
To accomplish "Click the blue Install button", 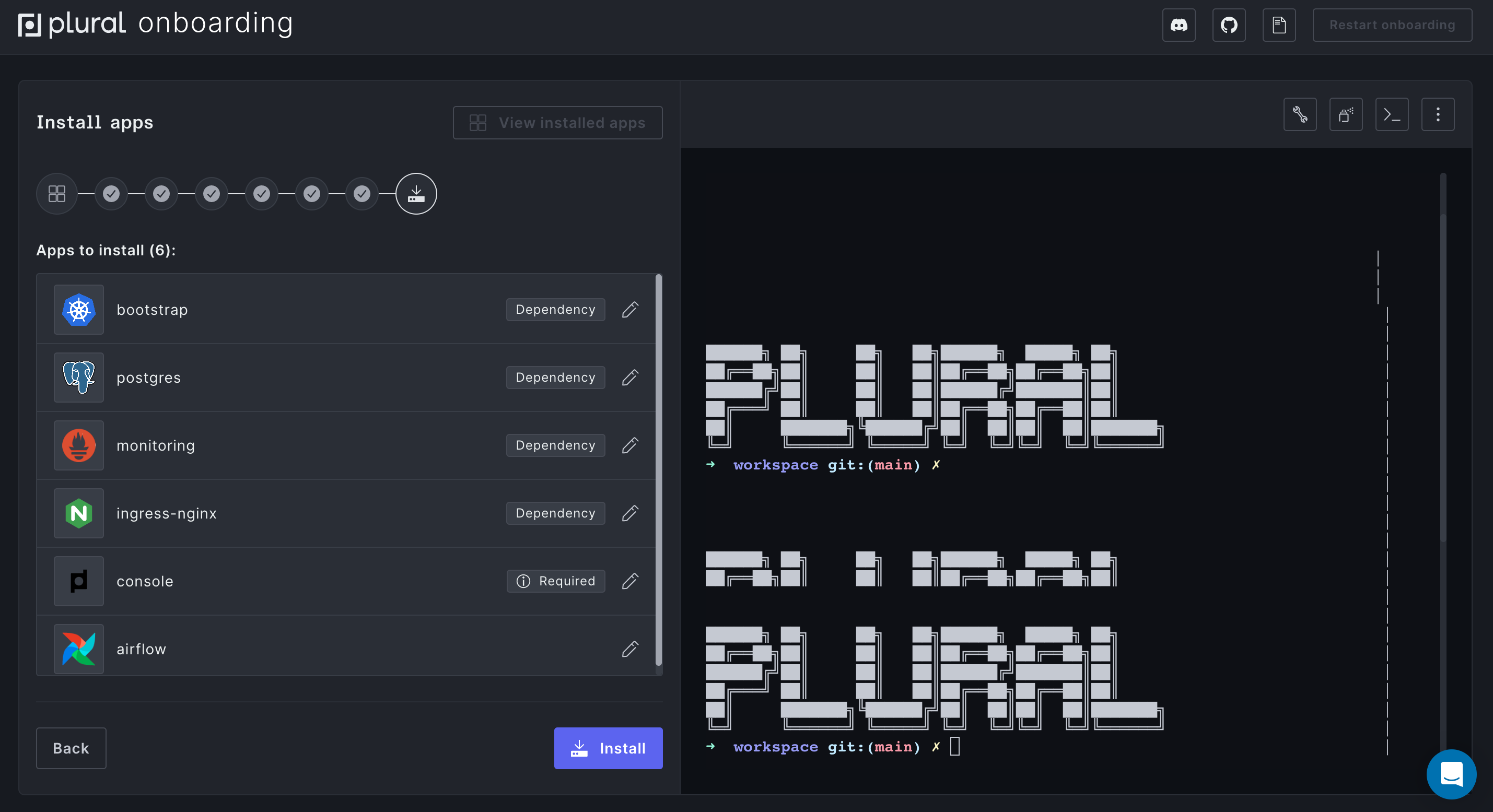I will [608, 748].
